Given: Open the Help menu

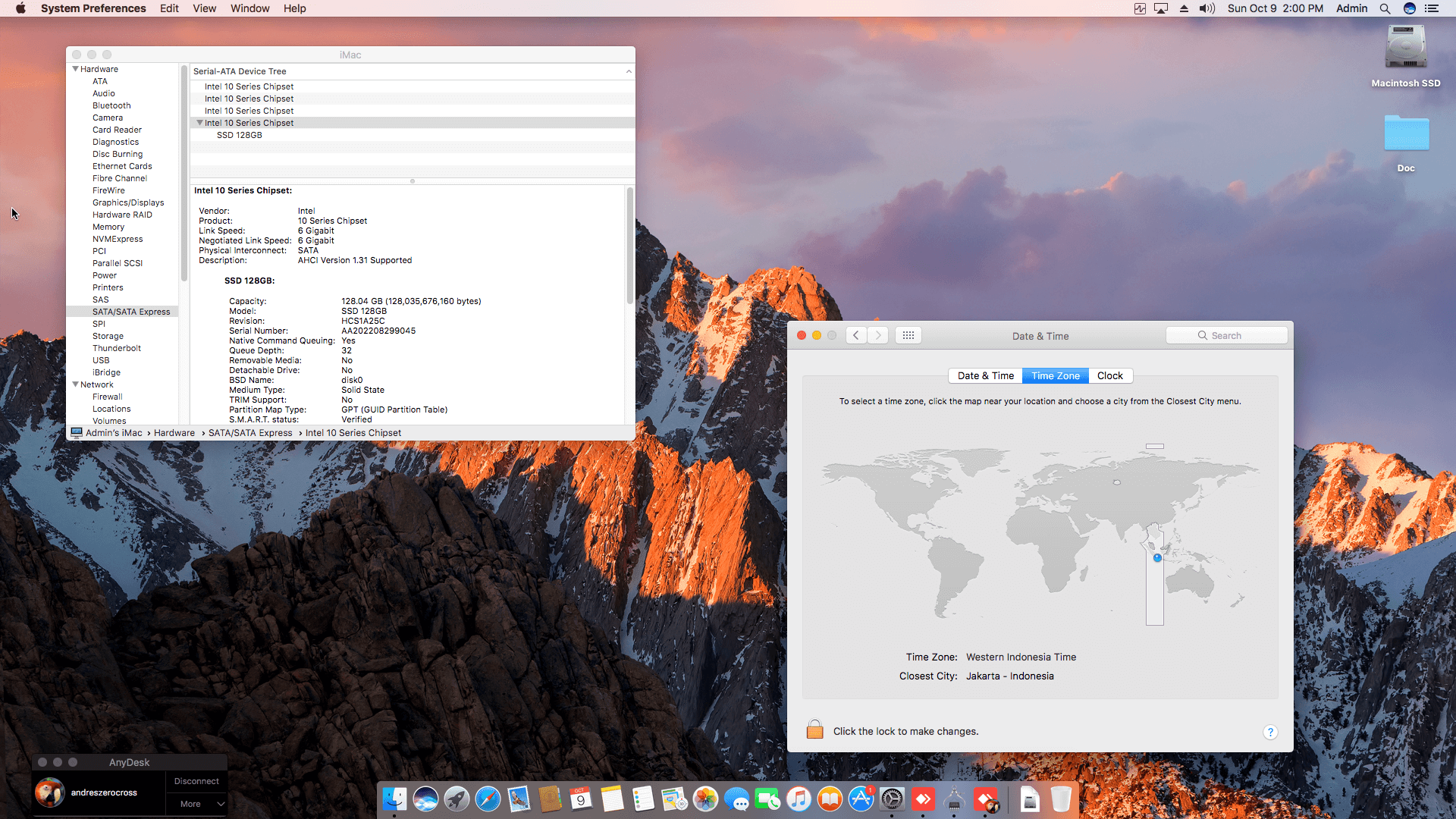Looking at the screenshot, I should point(294,8).
